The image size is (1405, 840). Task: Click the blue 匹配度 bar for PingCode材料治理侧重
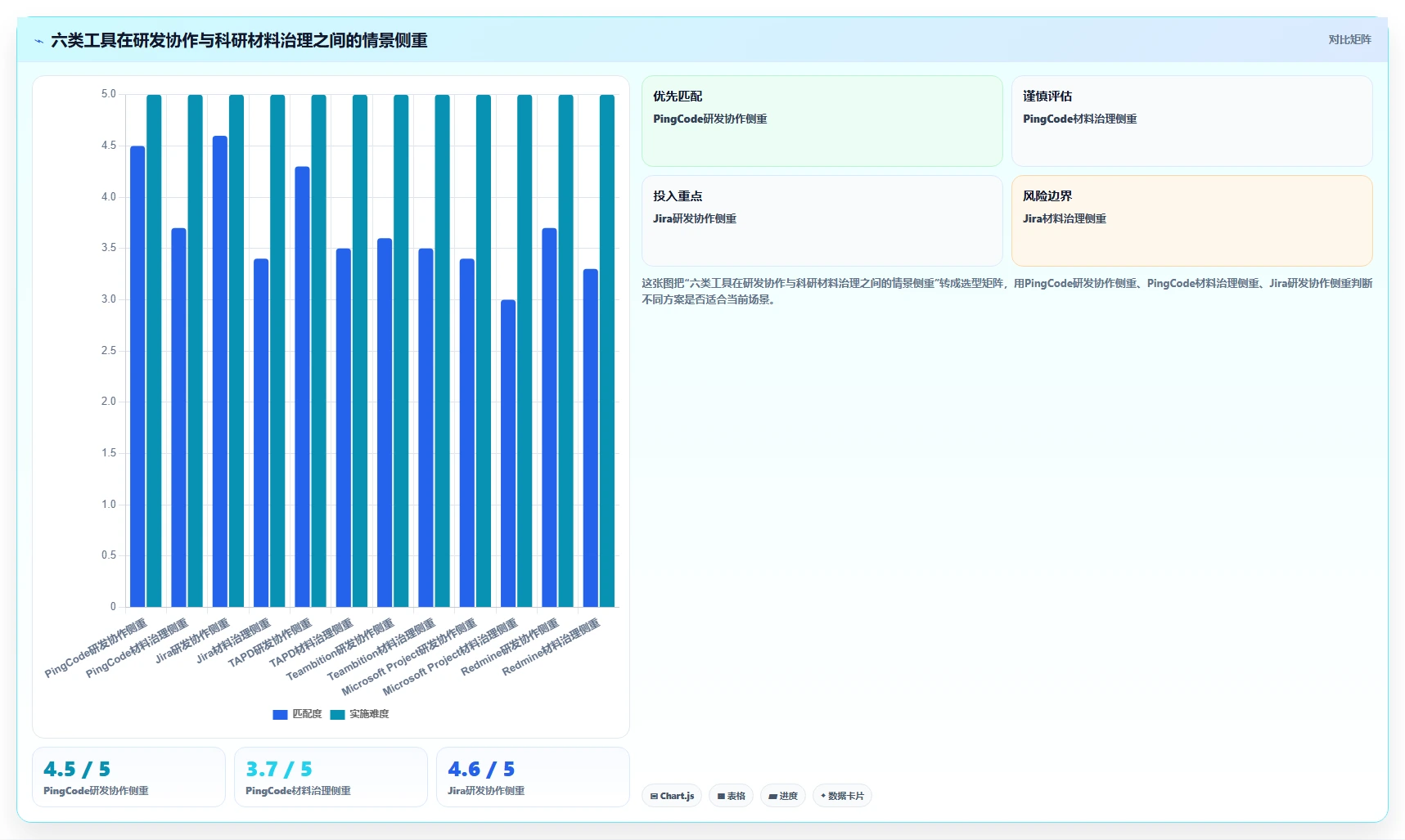point(178,418)
